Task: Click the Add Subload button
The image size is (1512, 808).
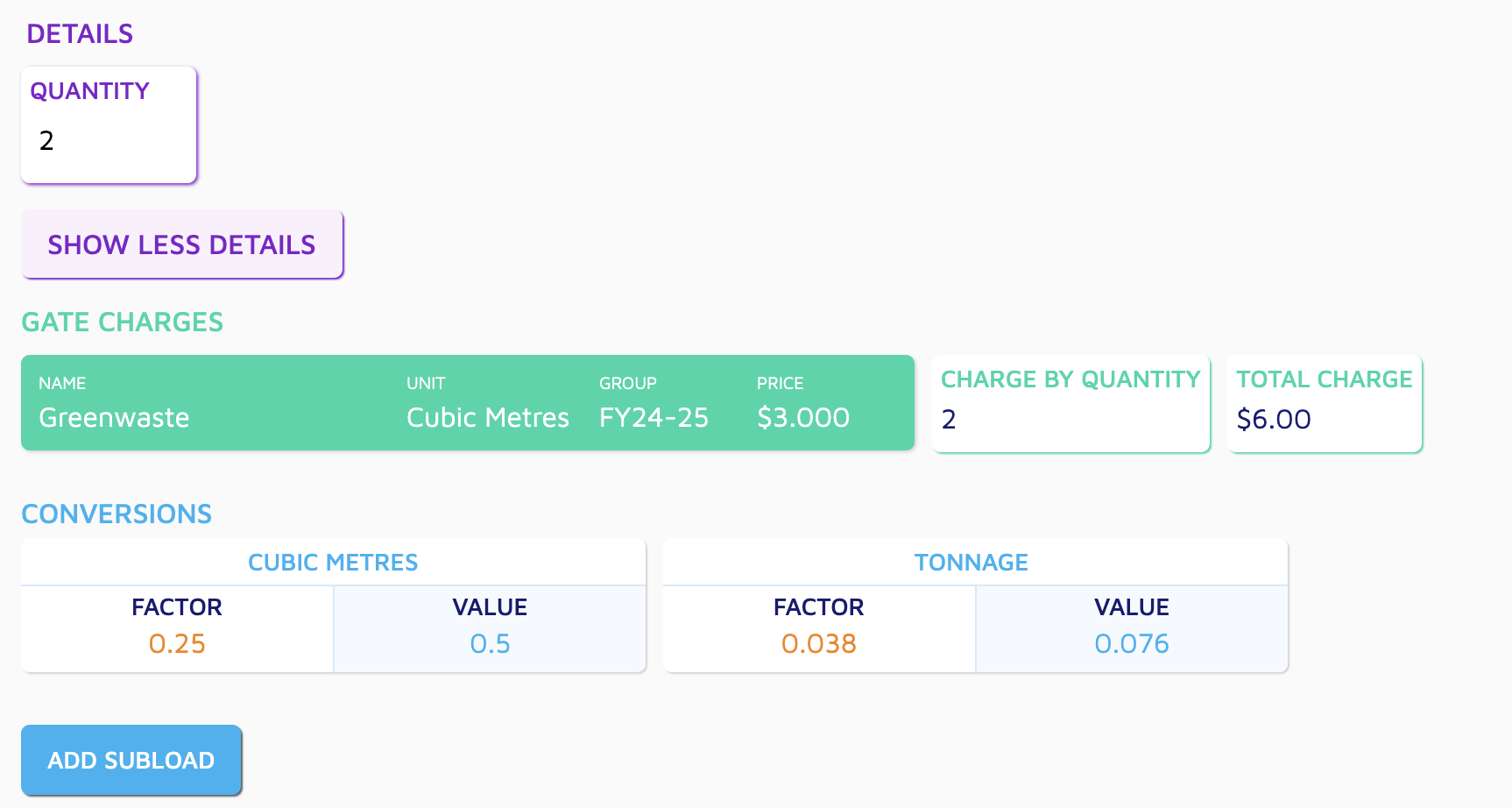Action: (131, 760)
